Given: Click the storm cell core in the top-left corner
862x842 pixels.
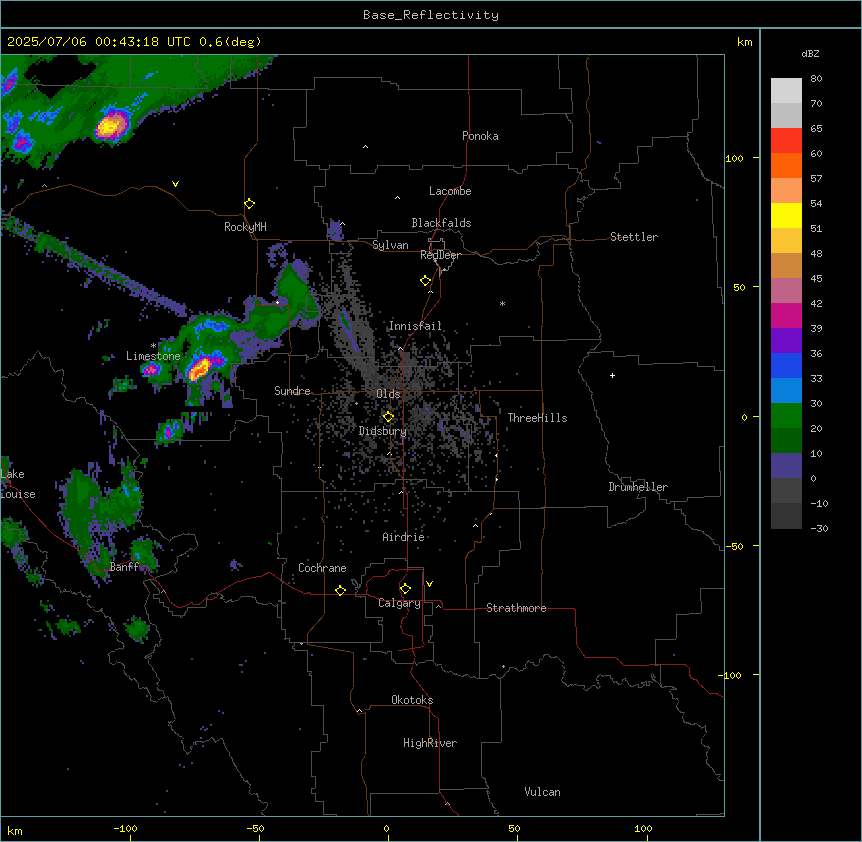Looking at the screenshot, I should tap(112, 126).
